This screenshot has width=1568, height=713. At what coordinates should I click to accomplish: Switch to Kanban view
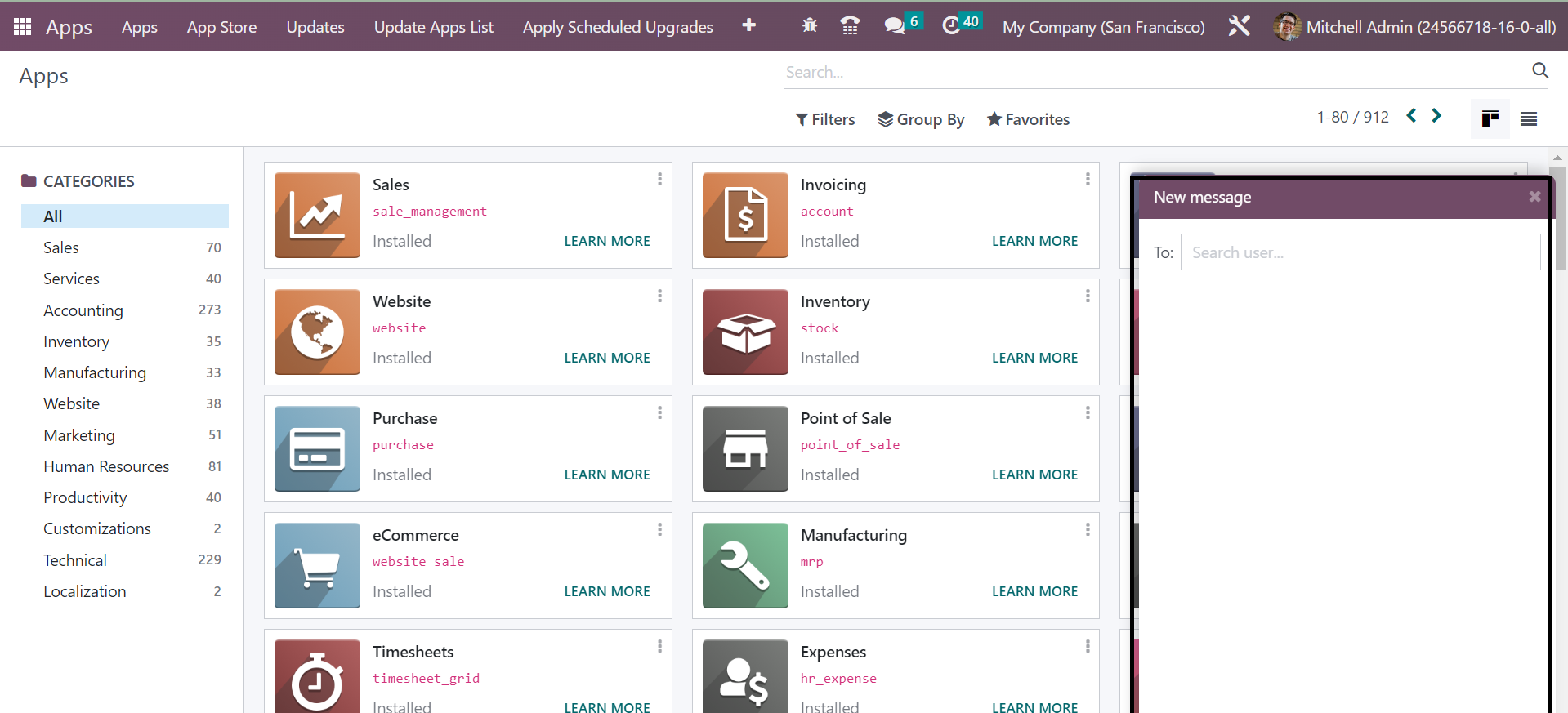tap(1490, 119)
